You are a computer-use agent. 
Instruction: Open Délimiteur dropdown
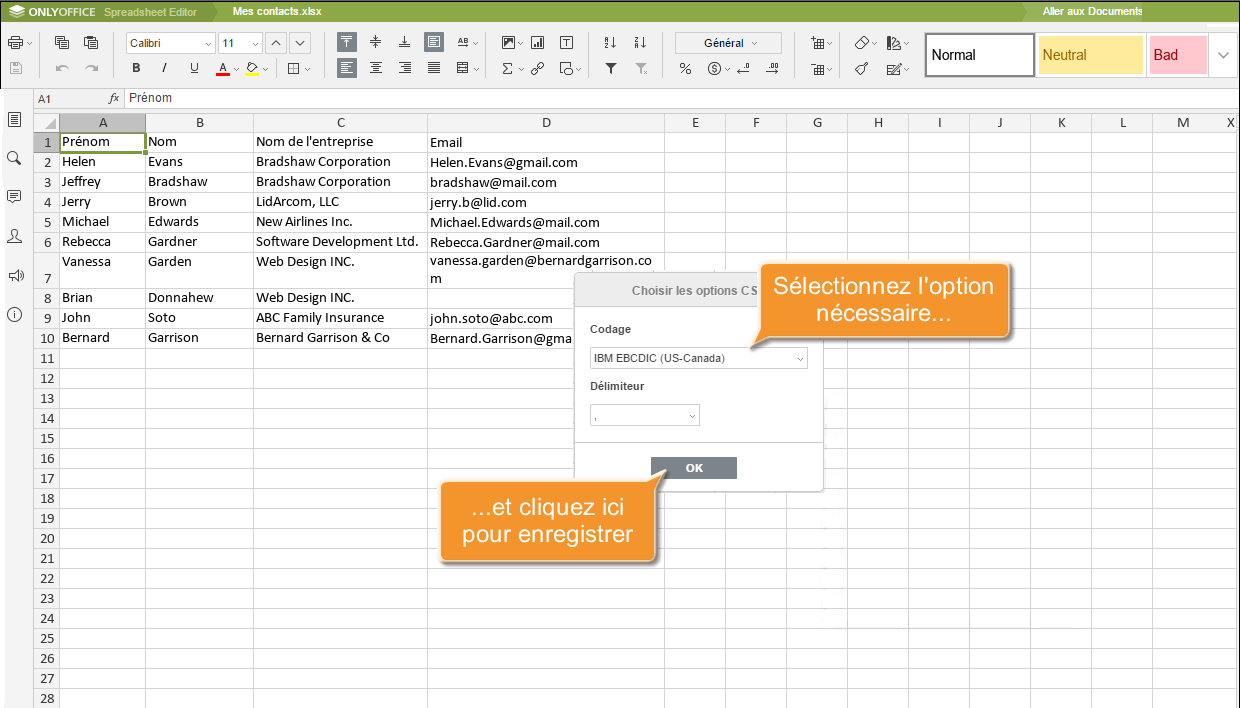645,415
